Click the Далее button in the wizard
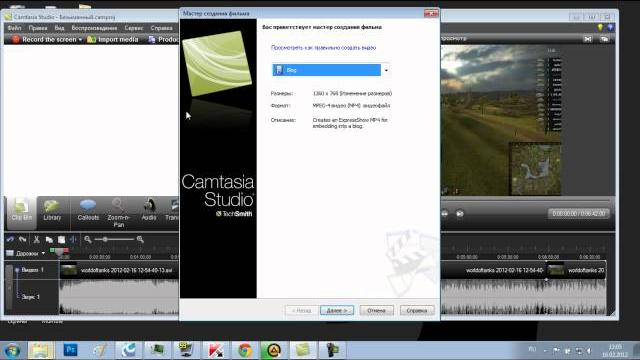 [x=337, y=311]
